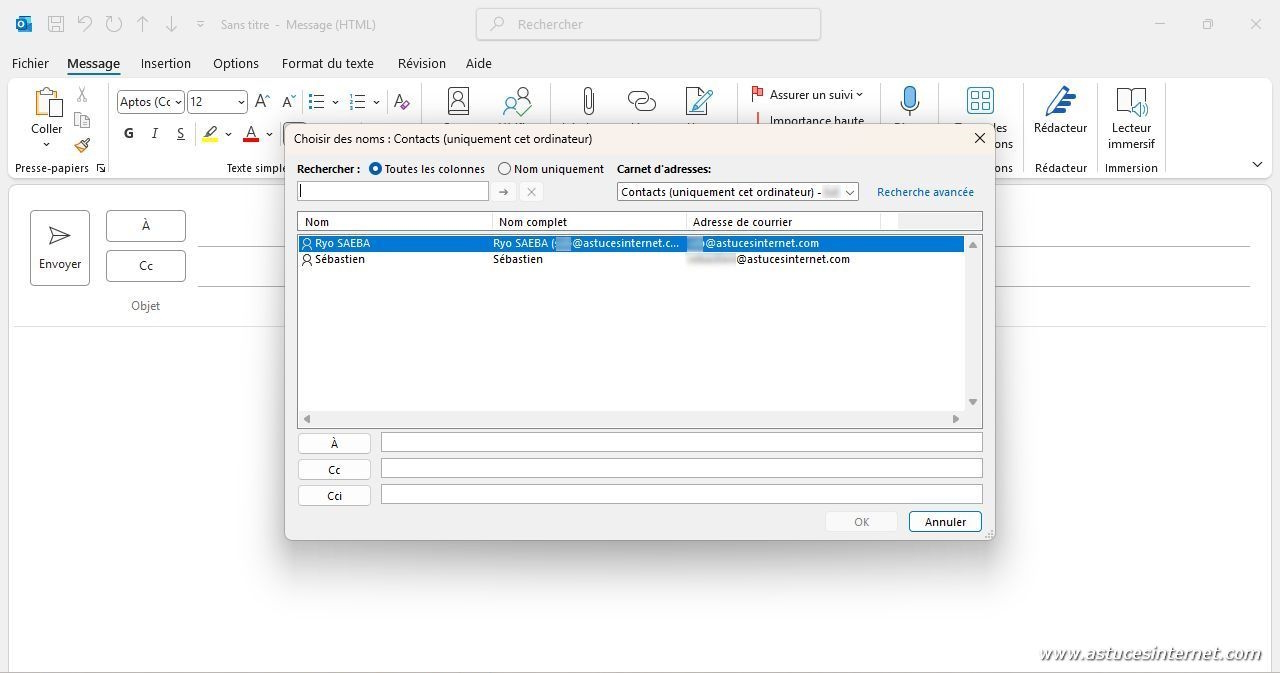Image resolution: width=1280 pixels, height=673 pixels.
Task: Open the Aptos font name dropdown
Action: [x=178, y=102]
